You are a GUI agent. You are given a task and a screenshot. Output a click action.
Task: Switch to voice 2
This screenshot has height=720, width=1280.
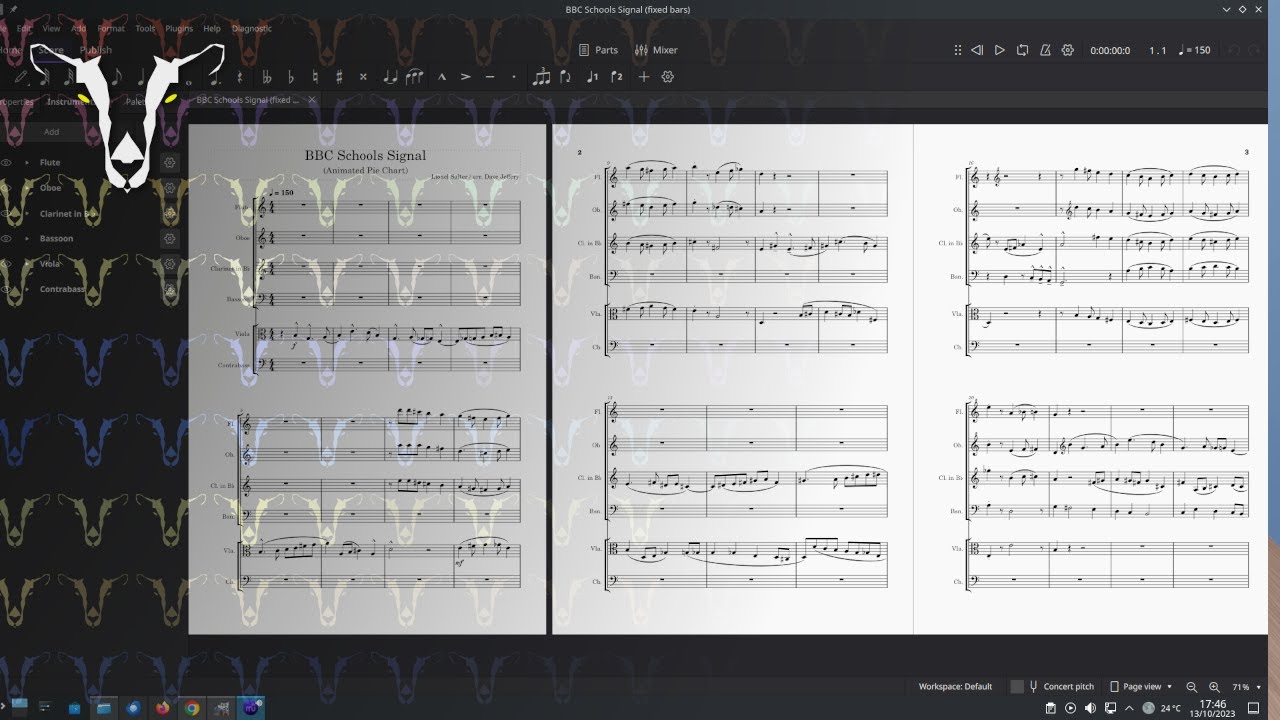pyautogui.click(x=617, y=77)
